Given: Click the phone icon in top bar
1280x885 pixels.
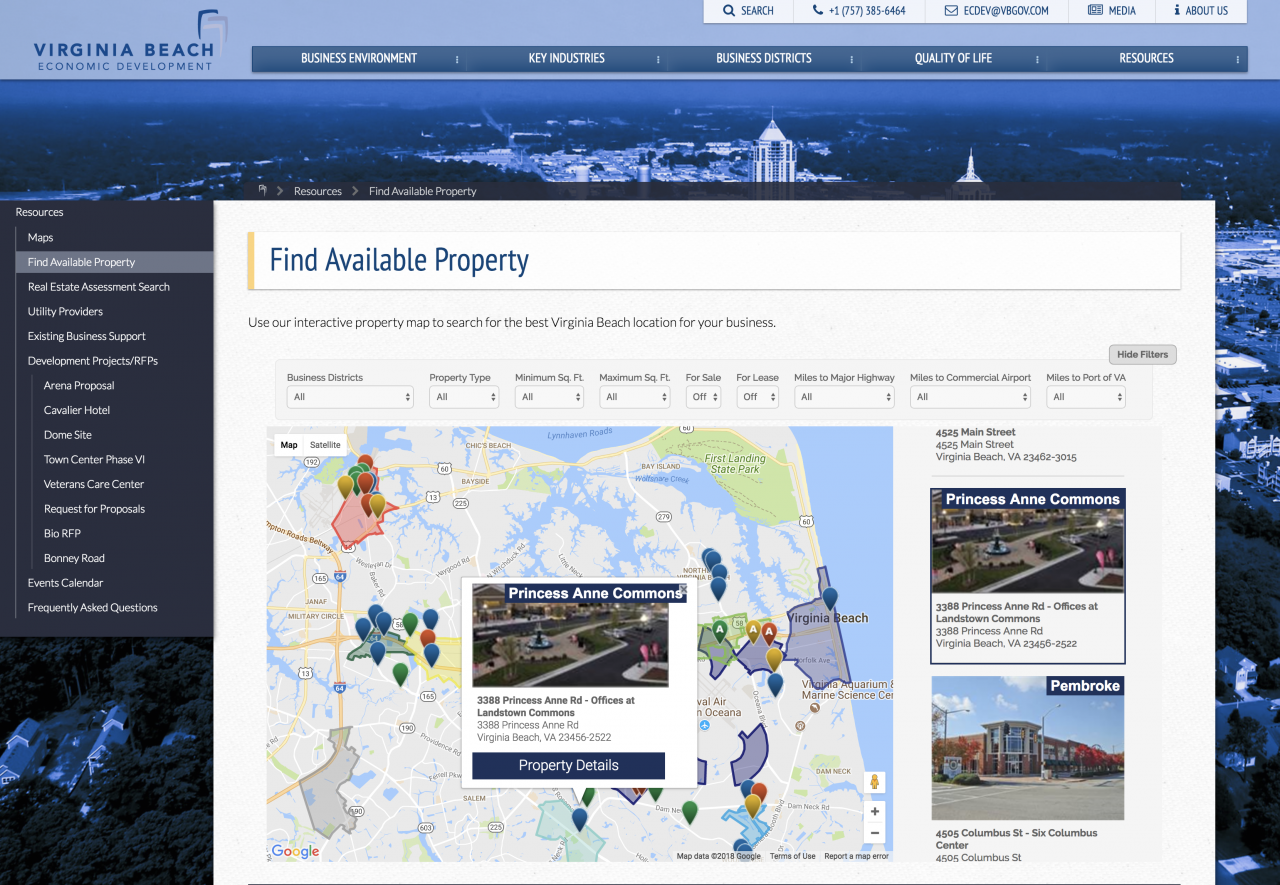Looking at the screenshot, I should [x=819, y=11].
